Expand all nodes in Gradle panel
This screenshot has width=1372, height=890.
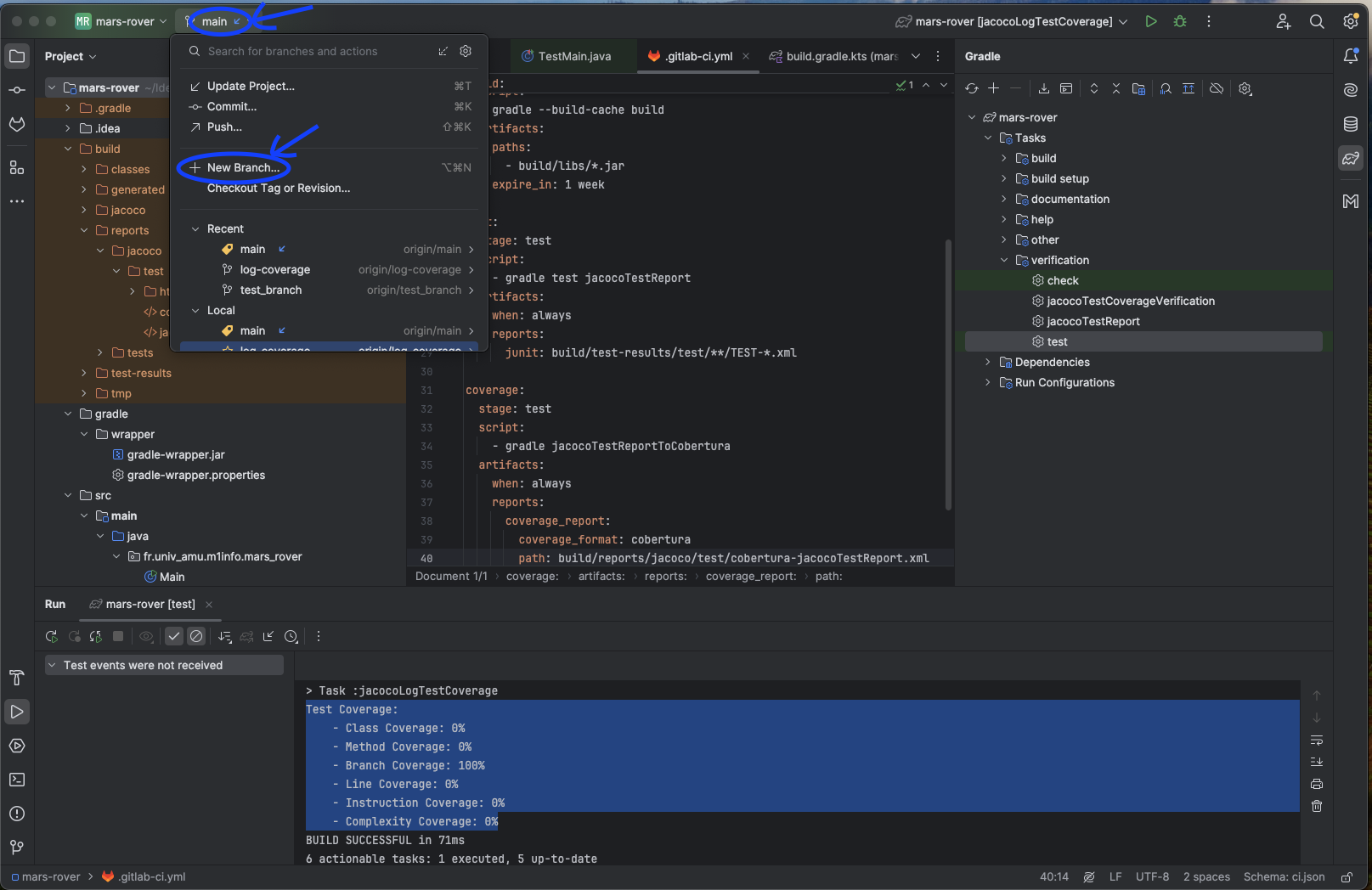click(x=1094, y=88)
